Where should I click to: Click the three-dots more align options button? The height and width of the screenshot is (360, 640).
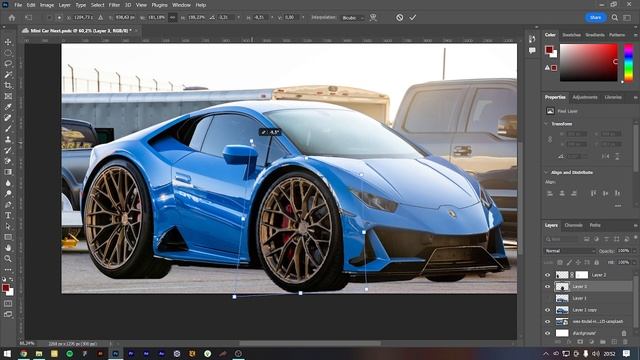coord(618,206)
